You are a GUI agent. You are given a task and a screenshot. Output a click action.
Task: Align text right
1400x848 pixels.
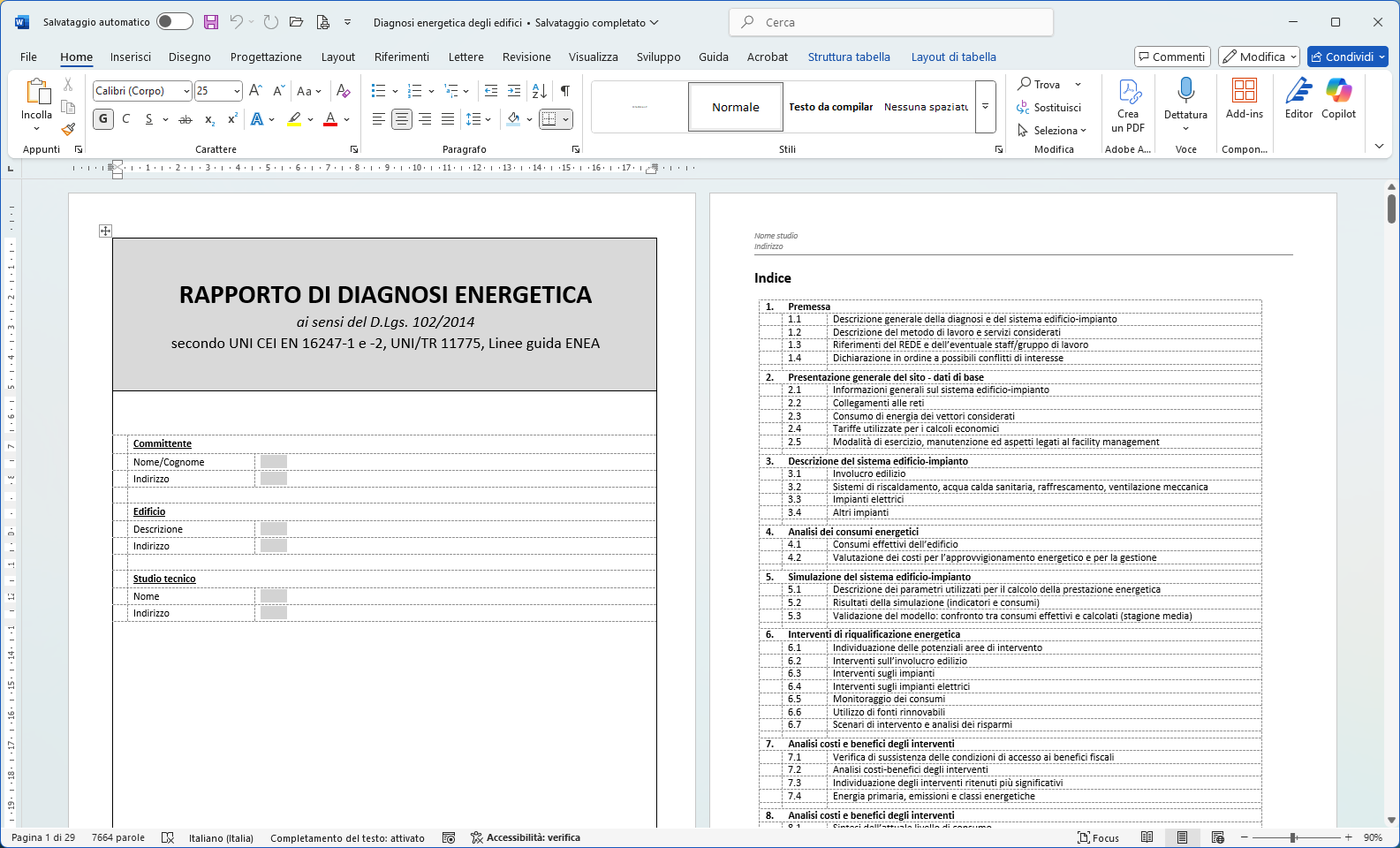click(425, 119)
